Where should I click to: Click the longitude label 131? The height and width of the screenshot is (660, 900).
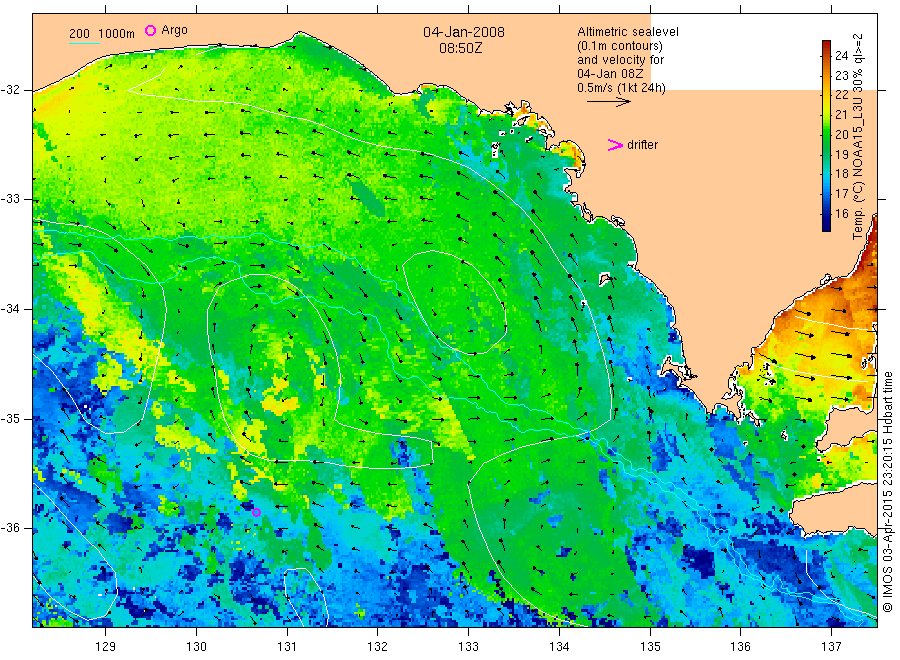(x=287, y=647)
